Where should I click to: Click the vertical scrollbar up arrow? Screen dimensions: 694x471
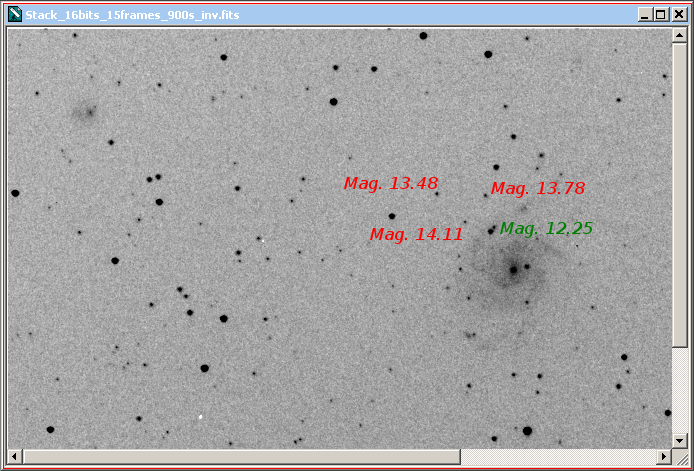point(679,35)
